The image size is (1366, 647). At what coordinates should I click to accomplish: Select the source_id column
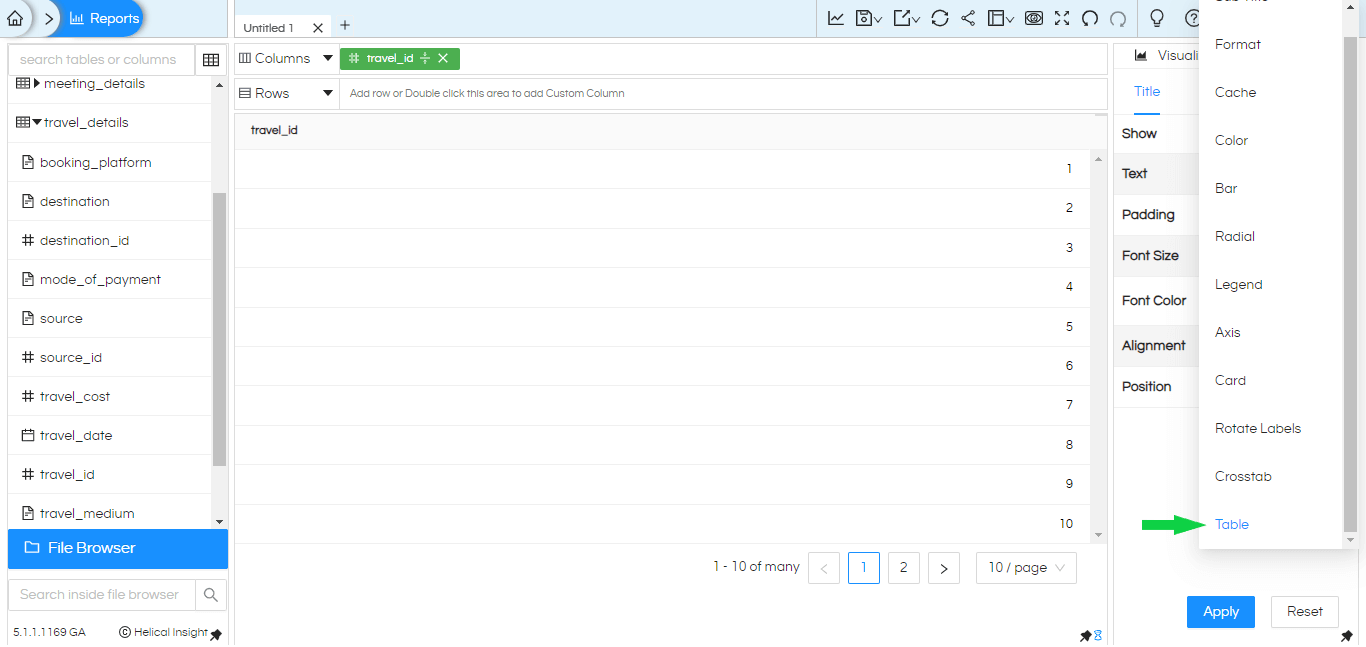point(71,357)
